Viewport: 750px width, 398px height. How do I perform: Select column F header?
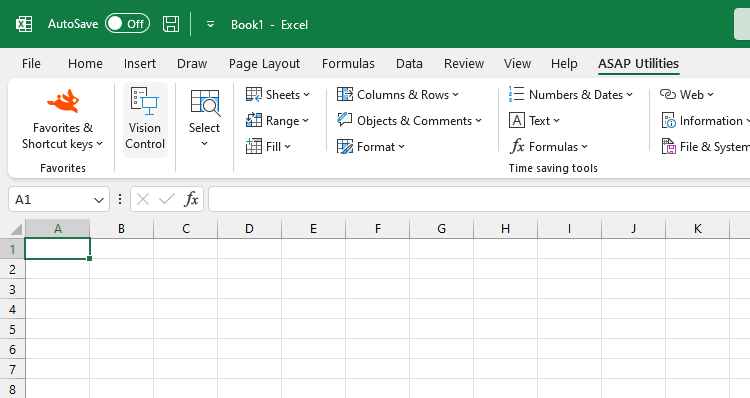coord(378,229)
